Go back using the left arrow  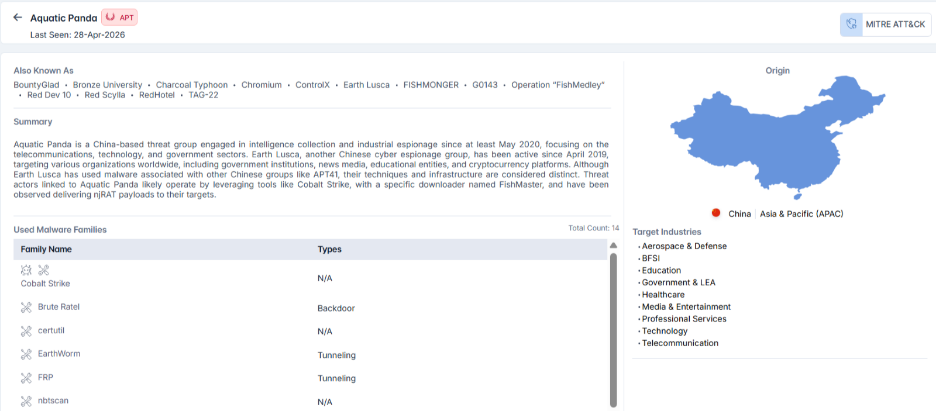pos(17,17)
